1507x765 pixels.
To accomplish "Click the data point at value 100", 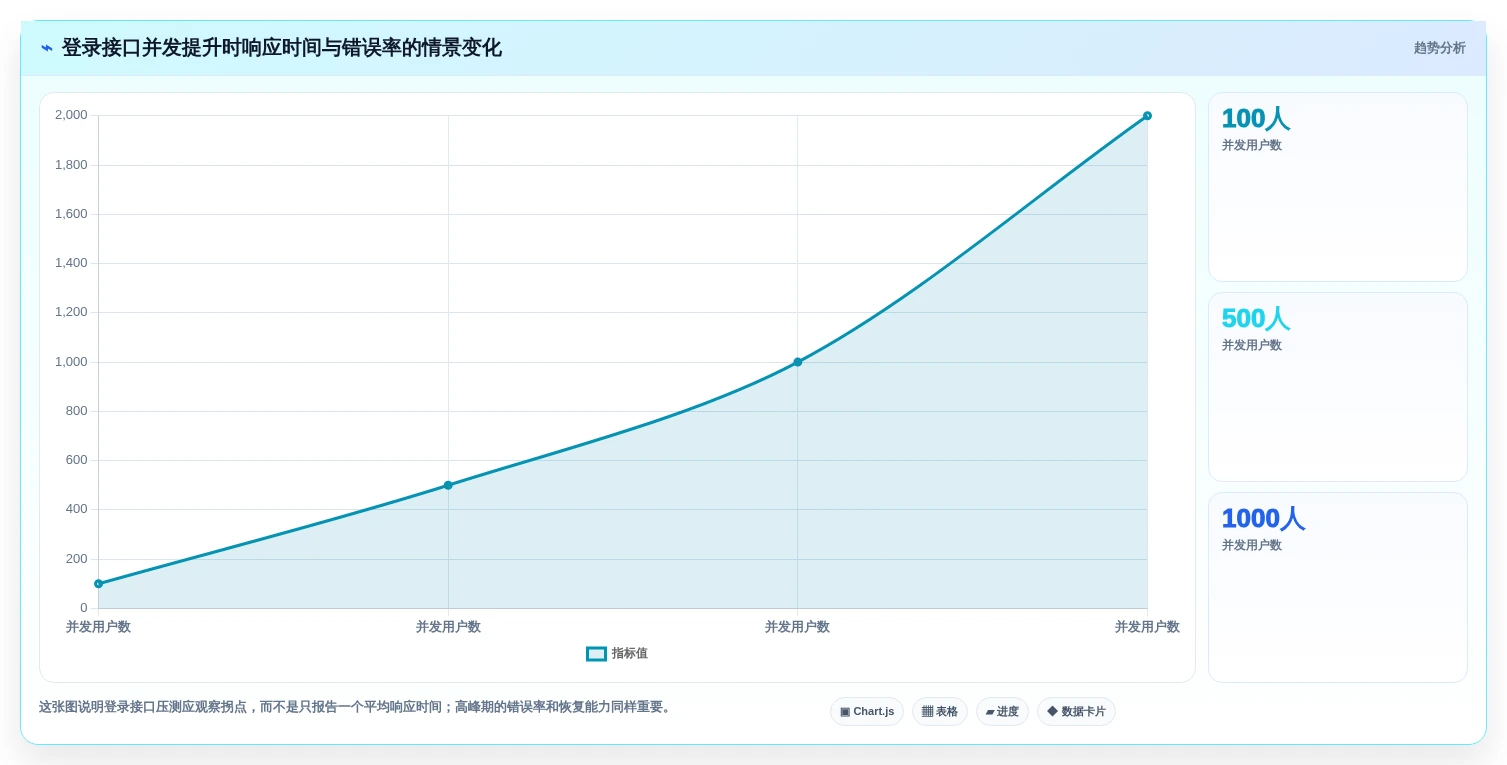I will click(98, 583).
